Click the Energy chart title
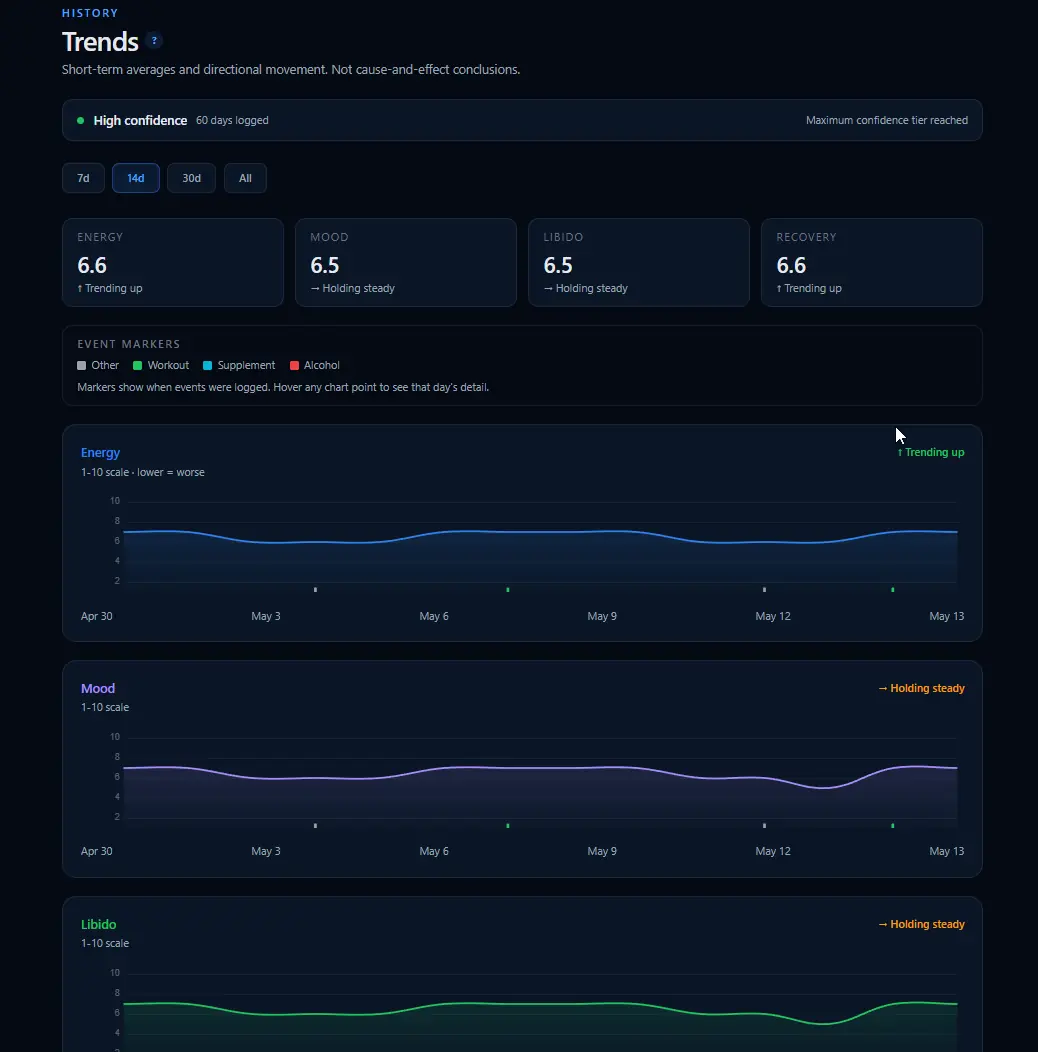This screenshot has height=1052, width=1038. (x=101, y=453)
